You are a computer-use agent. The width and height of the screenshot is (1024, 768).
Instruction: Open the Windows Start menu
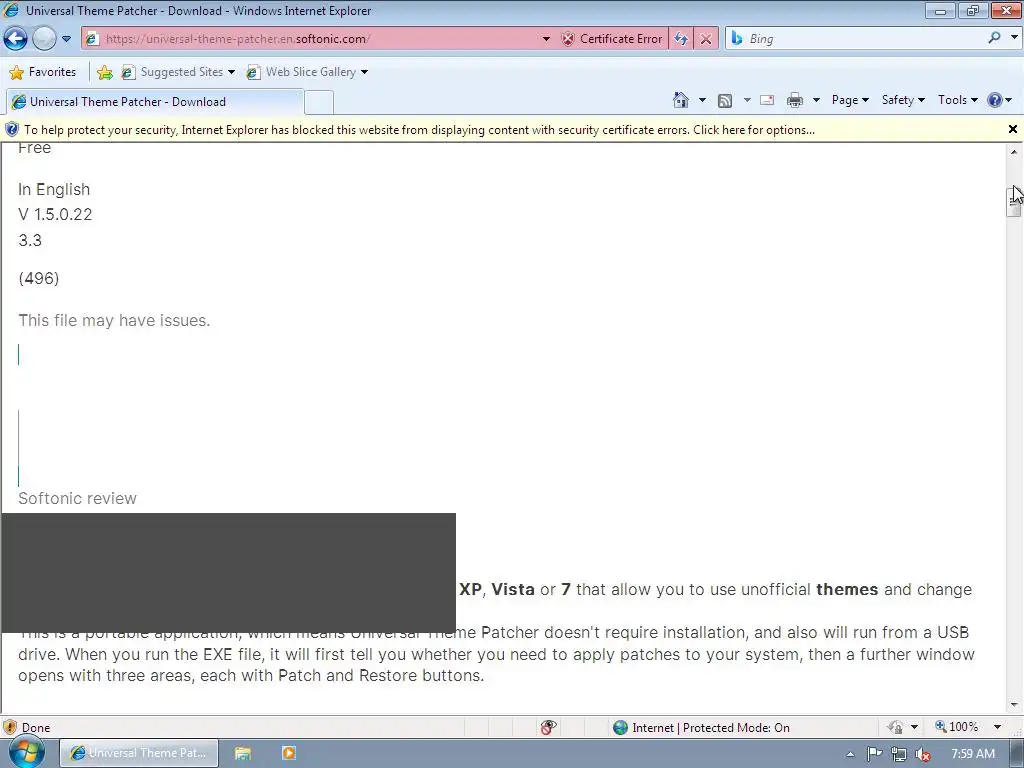(x=26, y=752)
